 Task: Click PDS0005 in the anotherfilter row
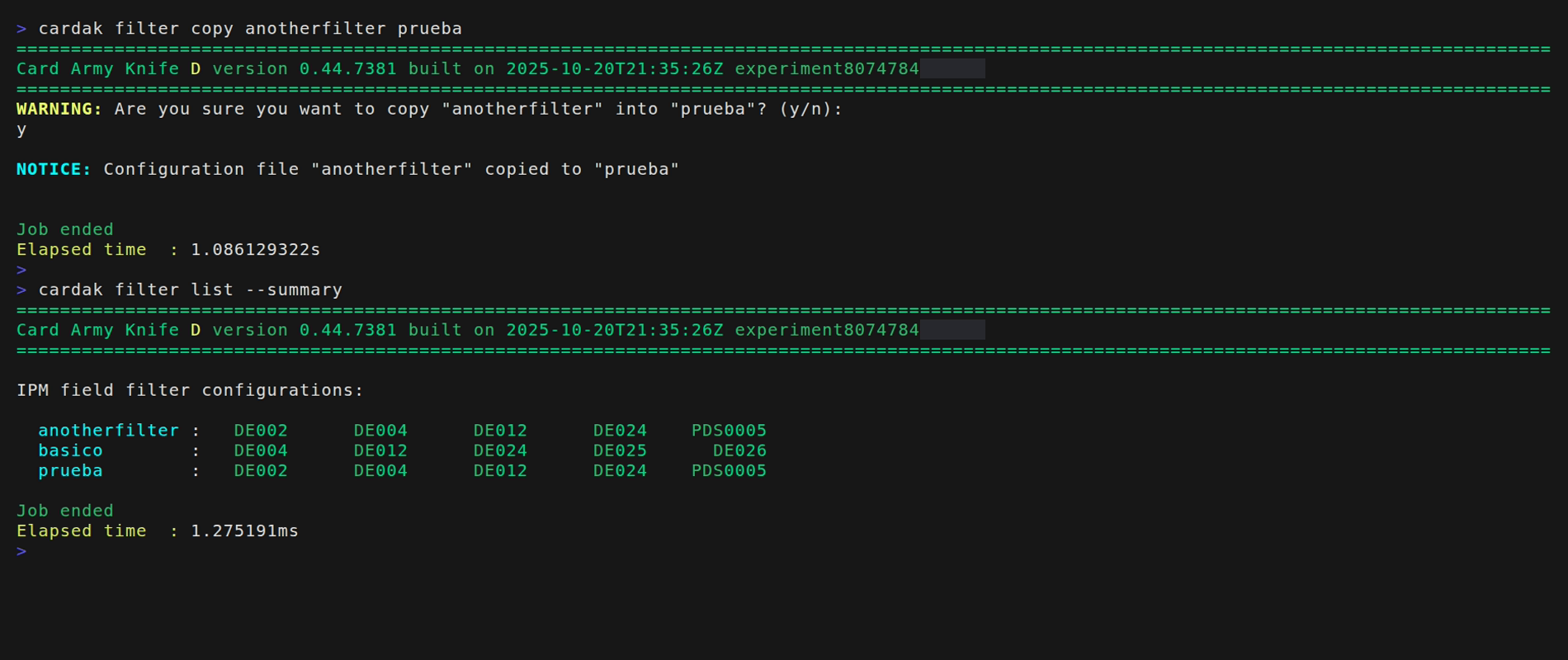[x=729, y=431]
